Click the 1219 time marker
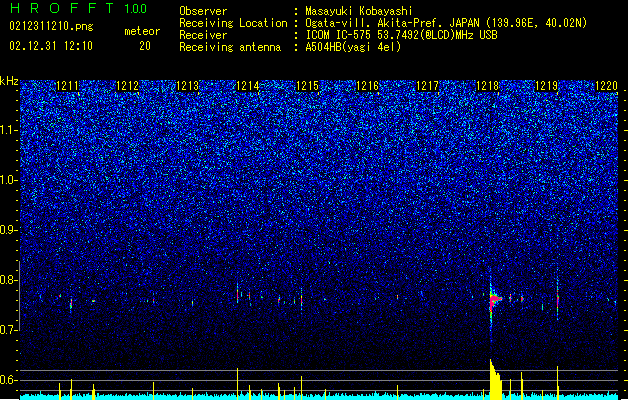Screen dimensions: 629x400 (x=546, y=86)
